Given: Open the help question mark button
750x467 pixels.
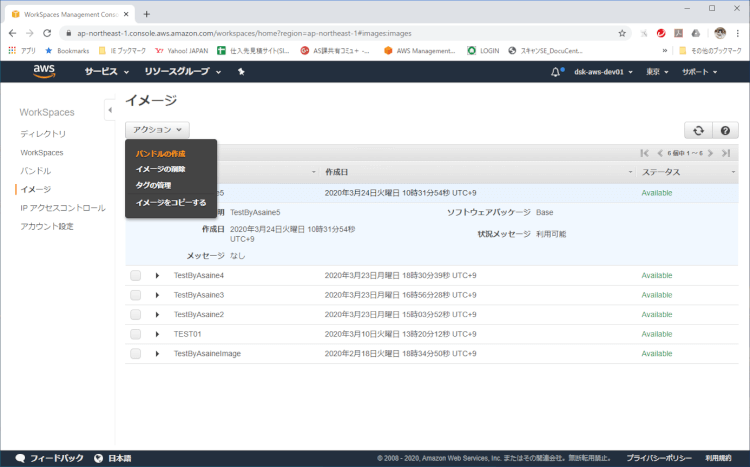Looking at the screenshot, I should point(724,130).
